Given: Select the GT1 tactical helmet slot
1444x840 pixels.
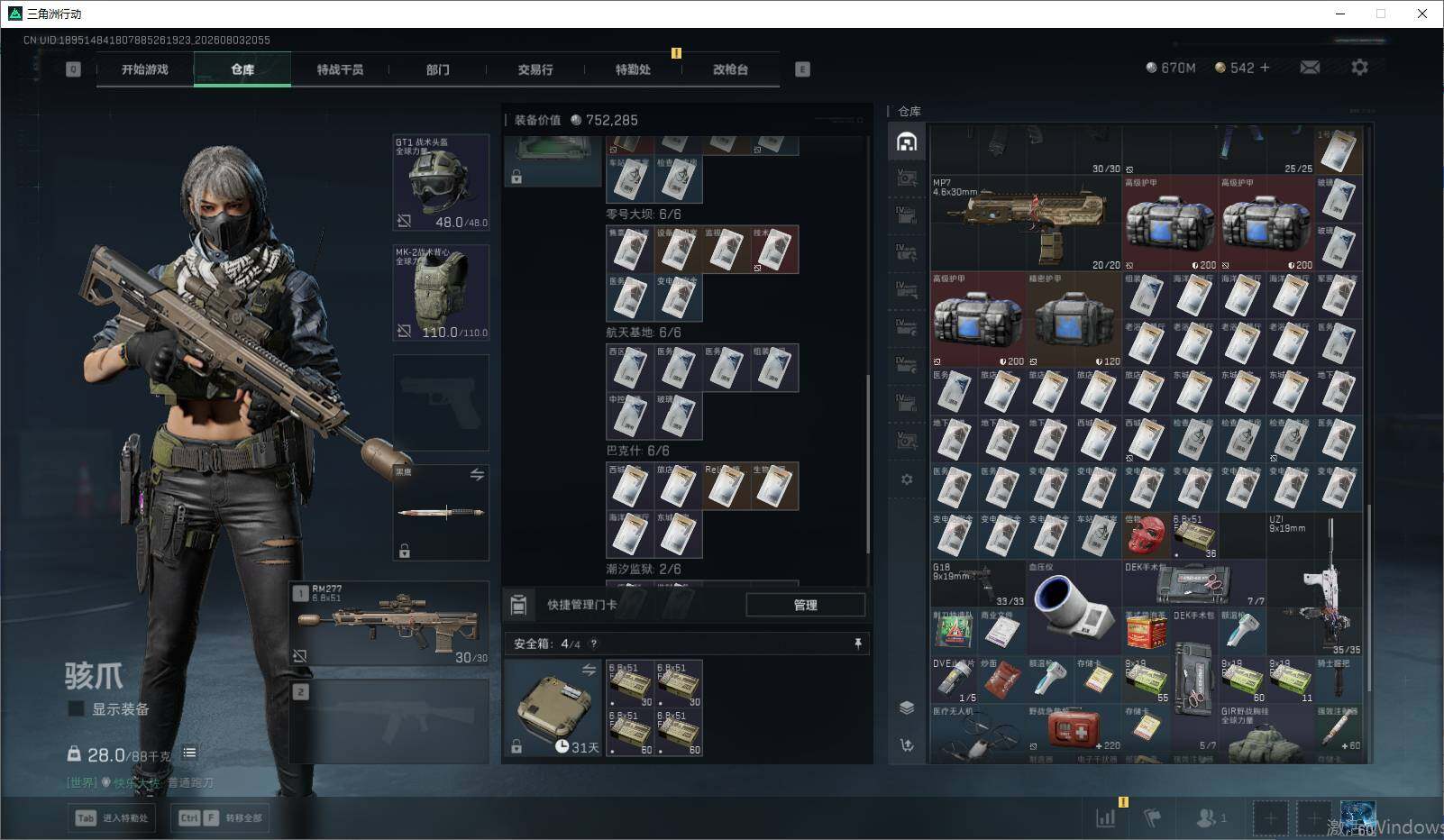Looking at the screenshot, I should 441,183.
